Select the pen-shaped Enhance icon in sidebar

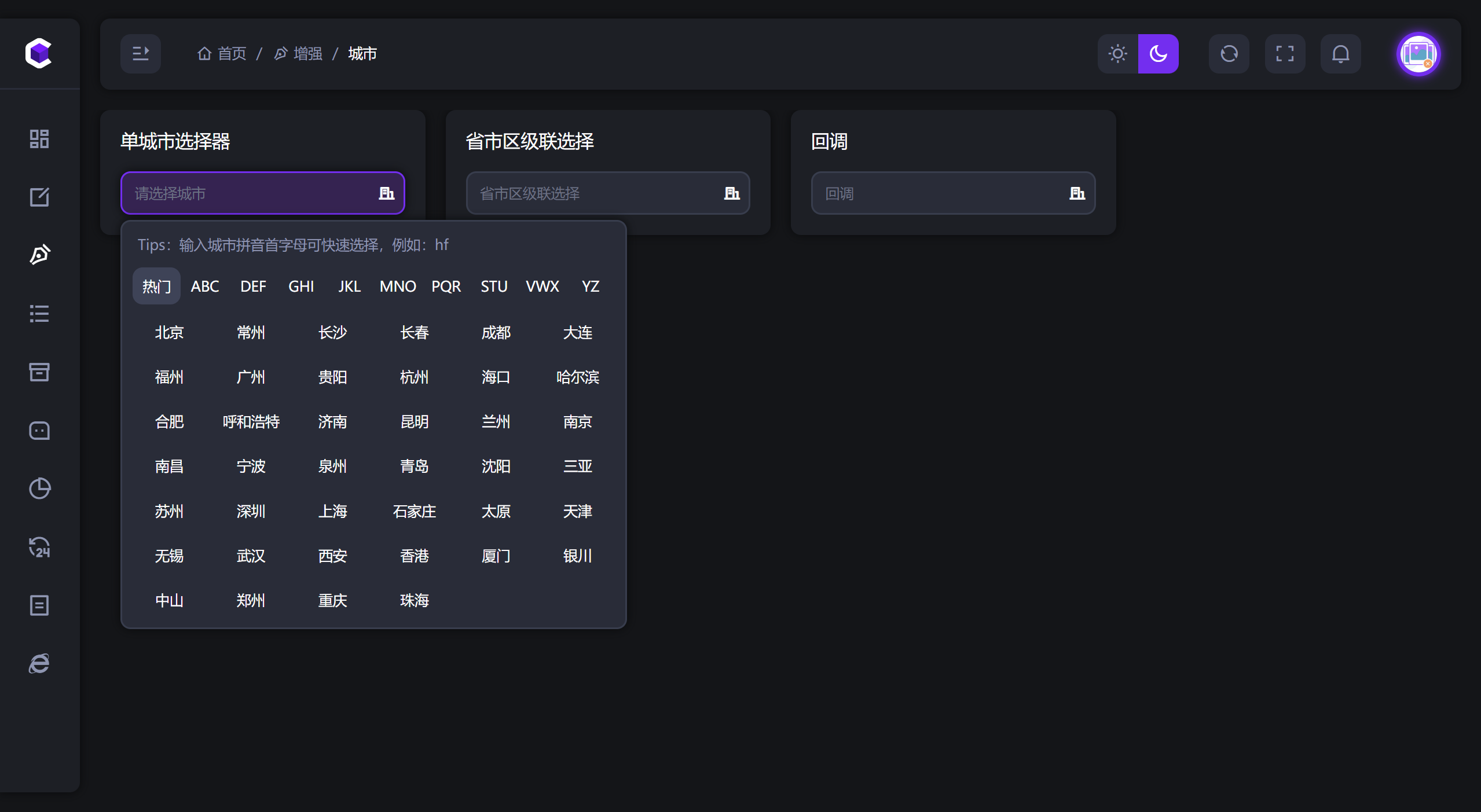(39, 255)
